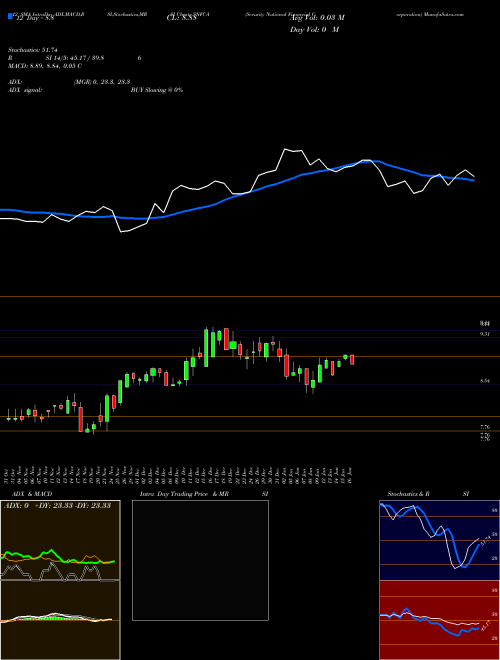The height and width of the screenshot is (660, 500).
Task: Click the 'BUY Slowing @ 0%' signal text
Action: tap(157, 90)
